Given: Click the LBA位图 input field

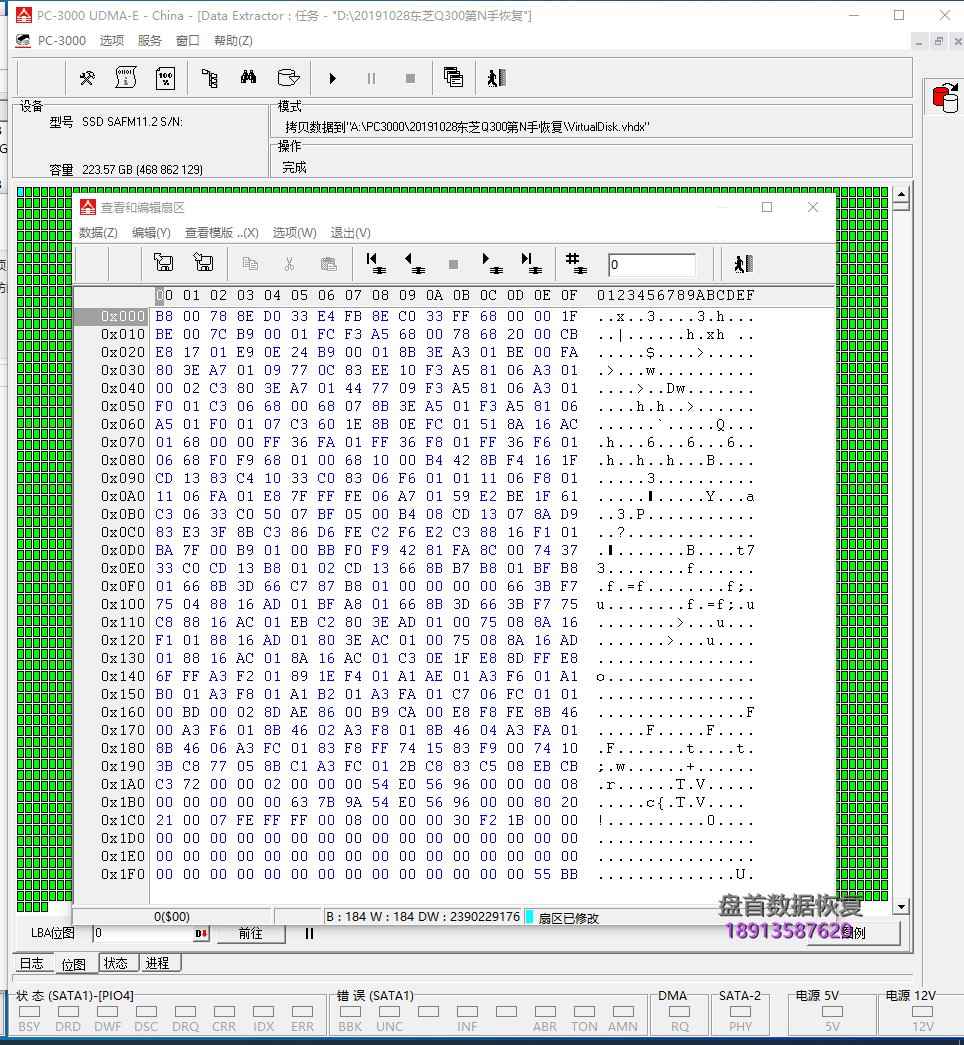Looking at the screenshot, I should pyautogui.click(x=143, y=933).
